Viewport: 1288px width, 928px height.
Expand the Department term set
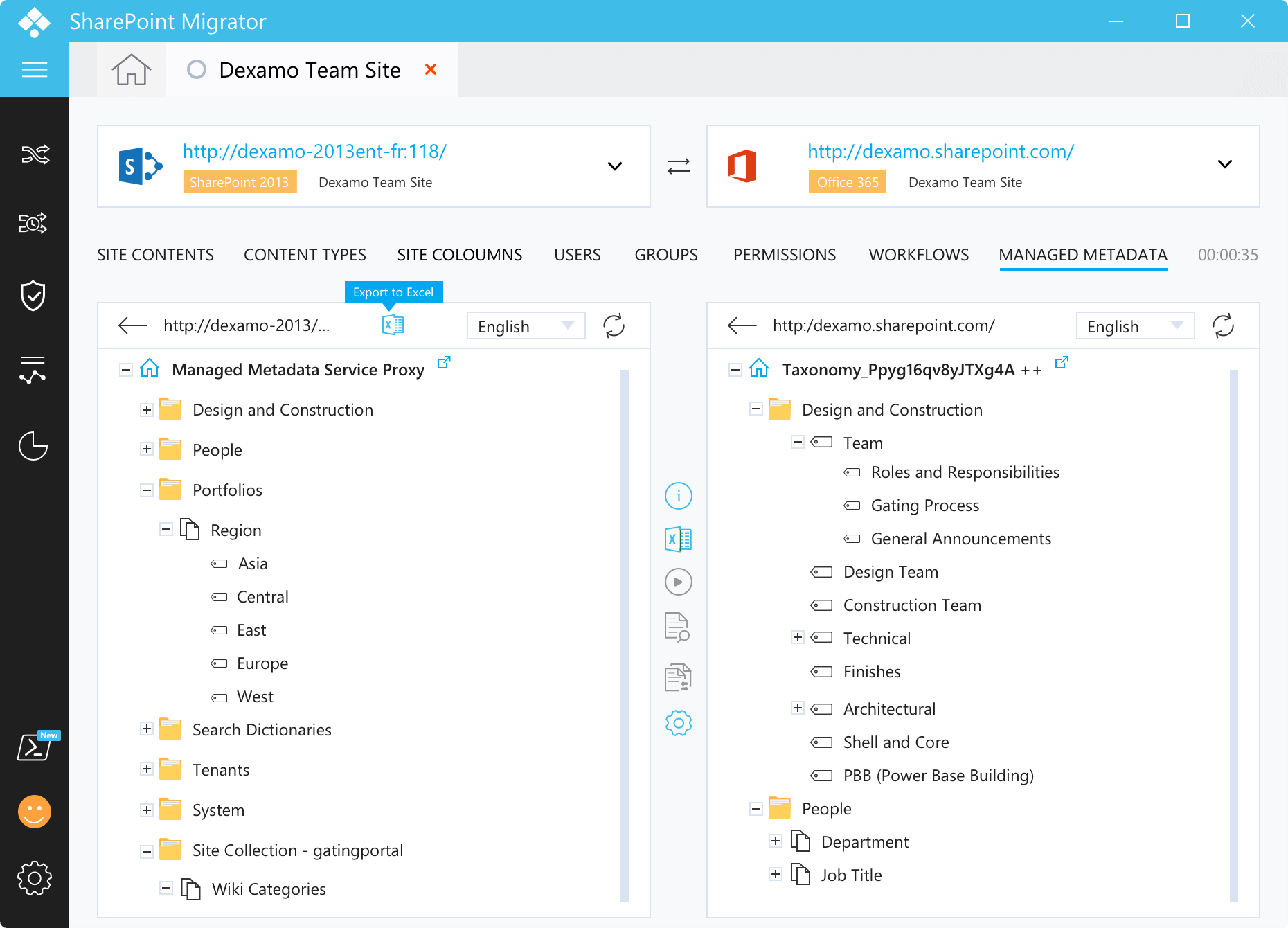[x=776, y=841]
